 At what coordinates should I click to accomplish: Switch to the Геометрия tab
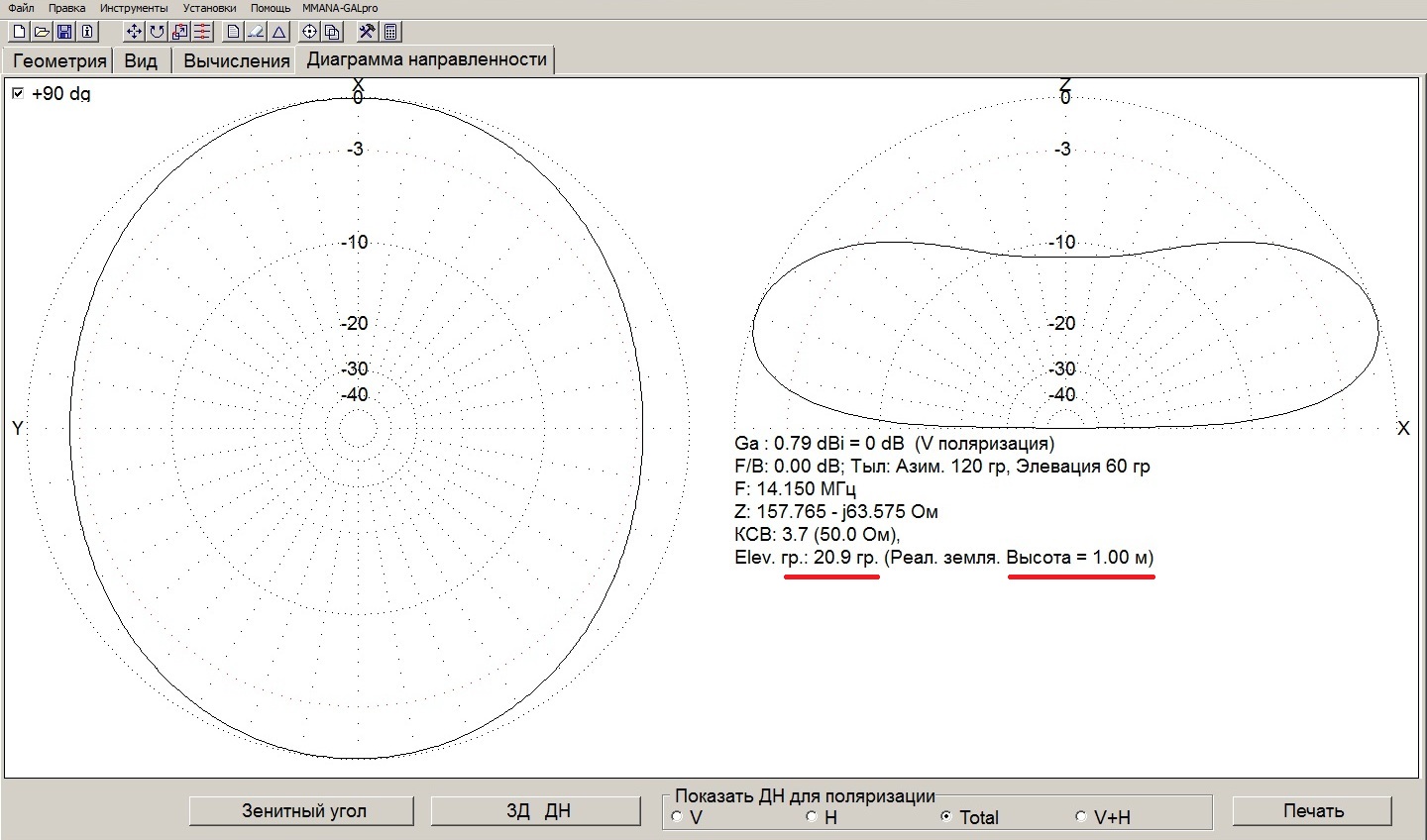tap(58, 60)
